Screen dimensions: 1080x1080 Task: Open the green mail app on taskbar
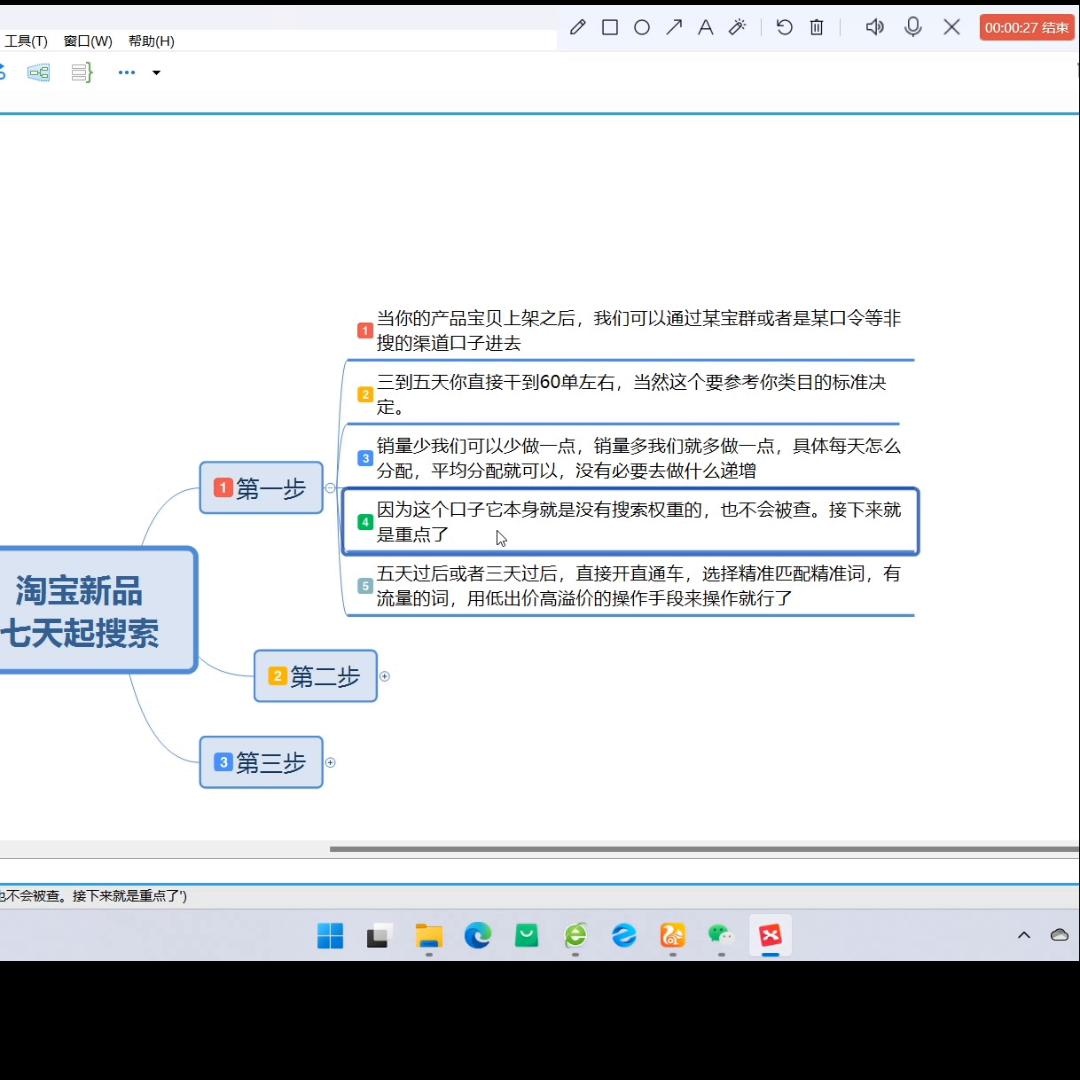click(x=526, y=935)
